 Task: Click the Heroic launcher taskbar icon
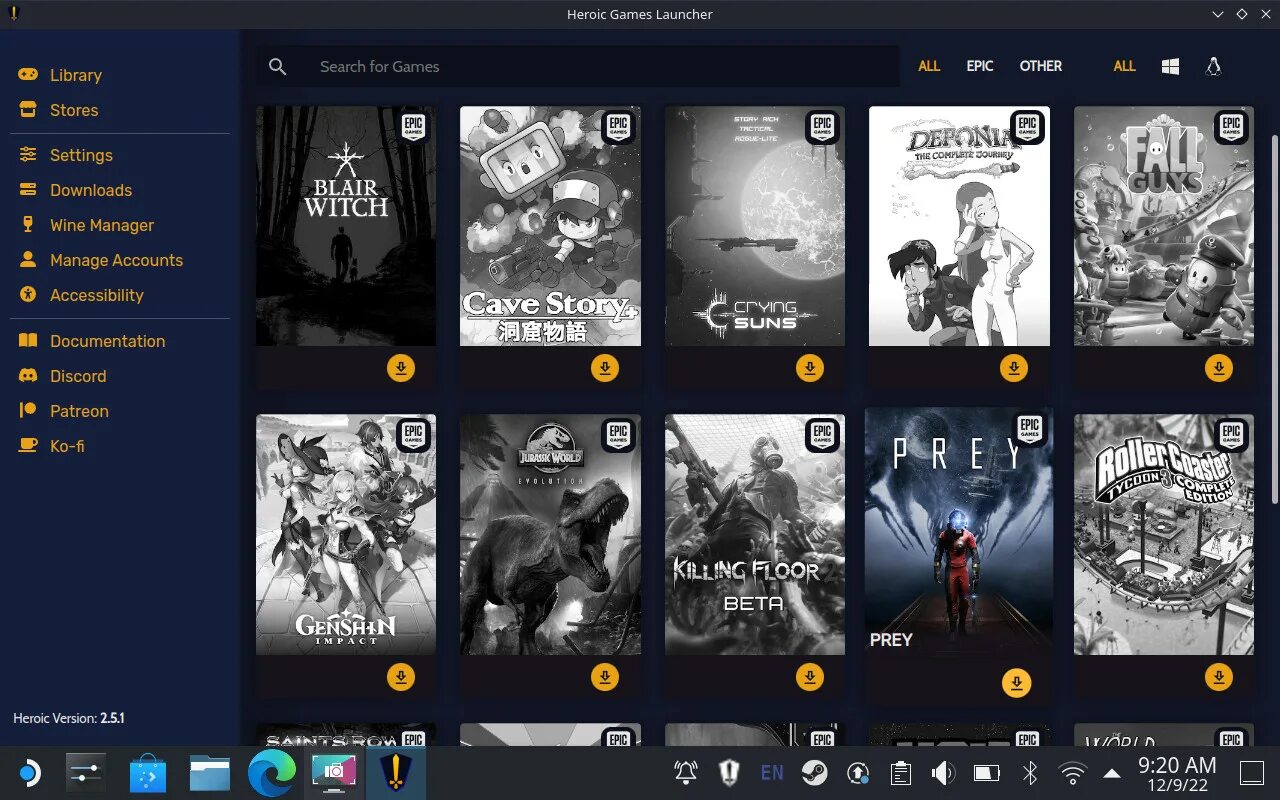point(396,773)
